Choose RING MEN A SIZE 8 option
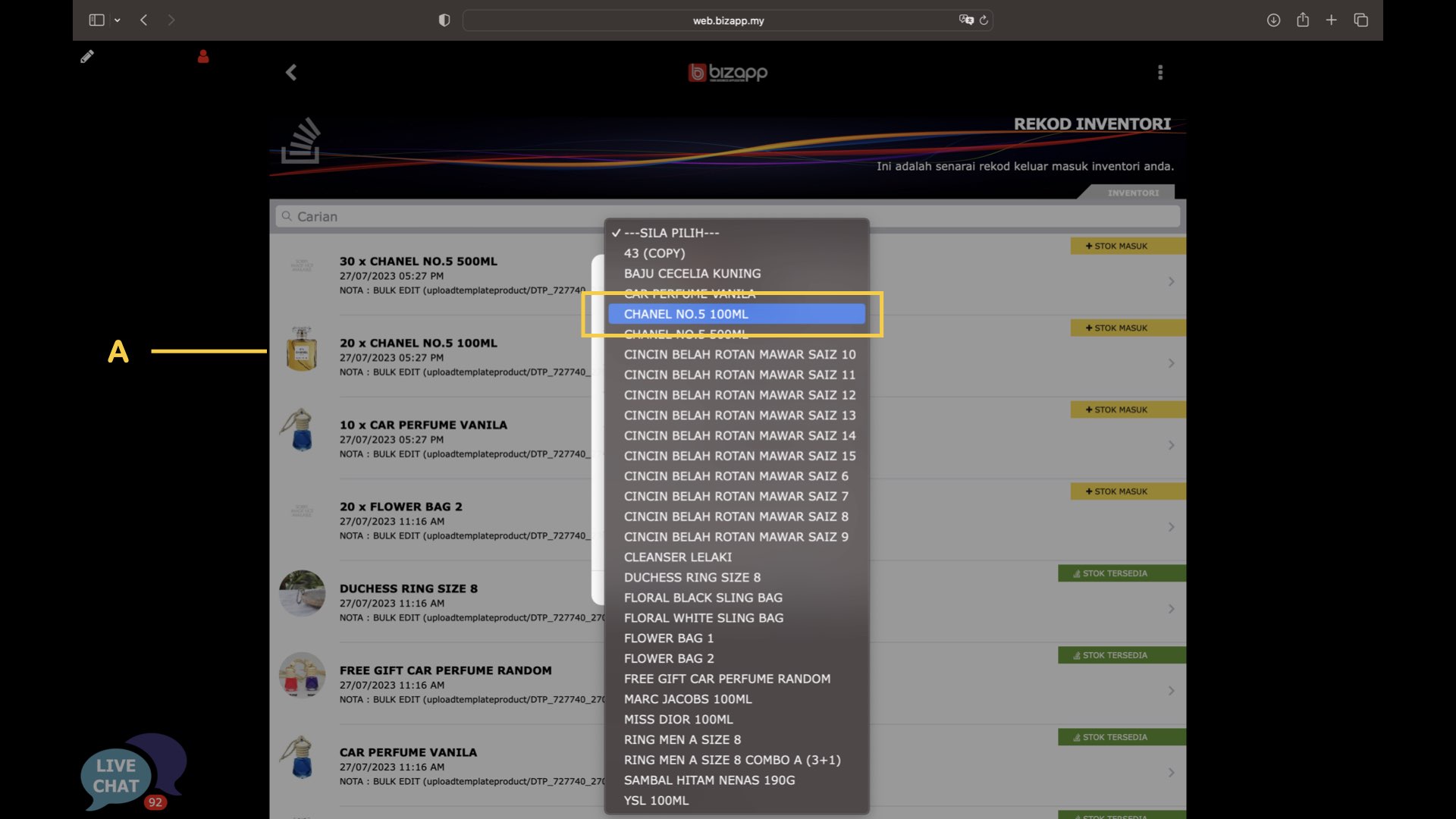 737,739
